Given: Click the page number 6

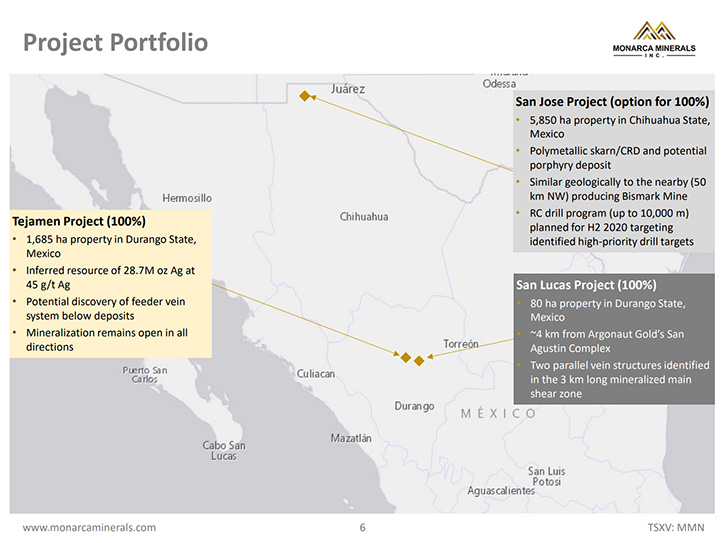Looking at the screenshot, I should (x=362, y=527).
